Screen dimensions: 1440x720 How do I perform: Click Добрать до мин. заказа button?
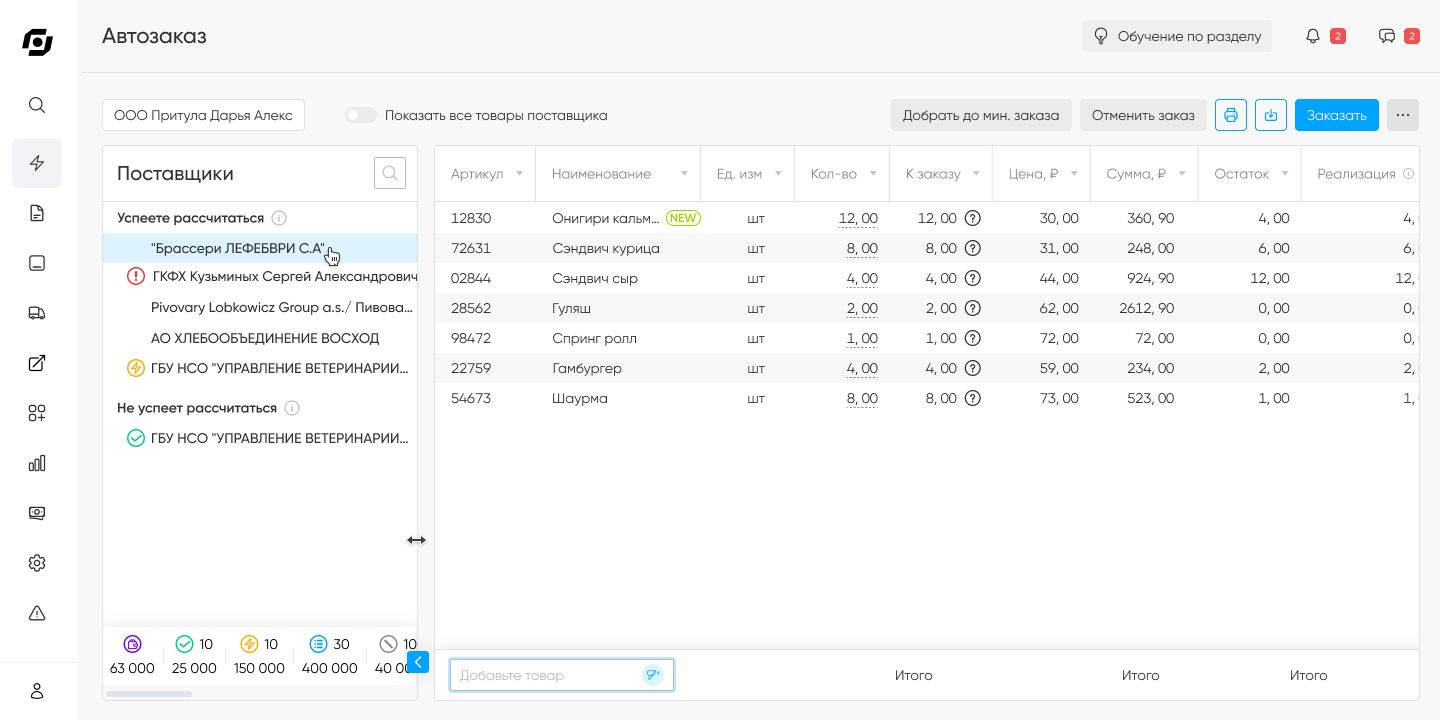click(981, 115)
